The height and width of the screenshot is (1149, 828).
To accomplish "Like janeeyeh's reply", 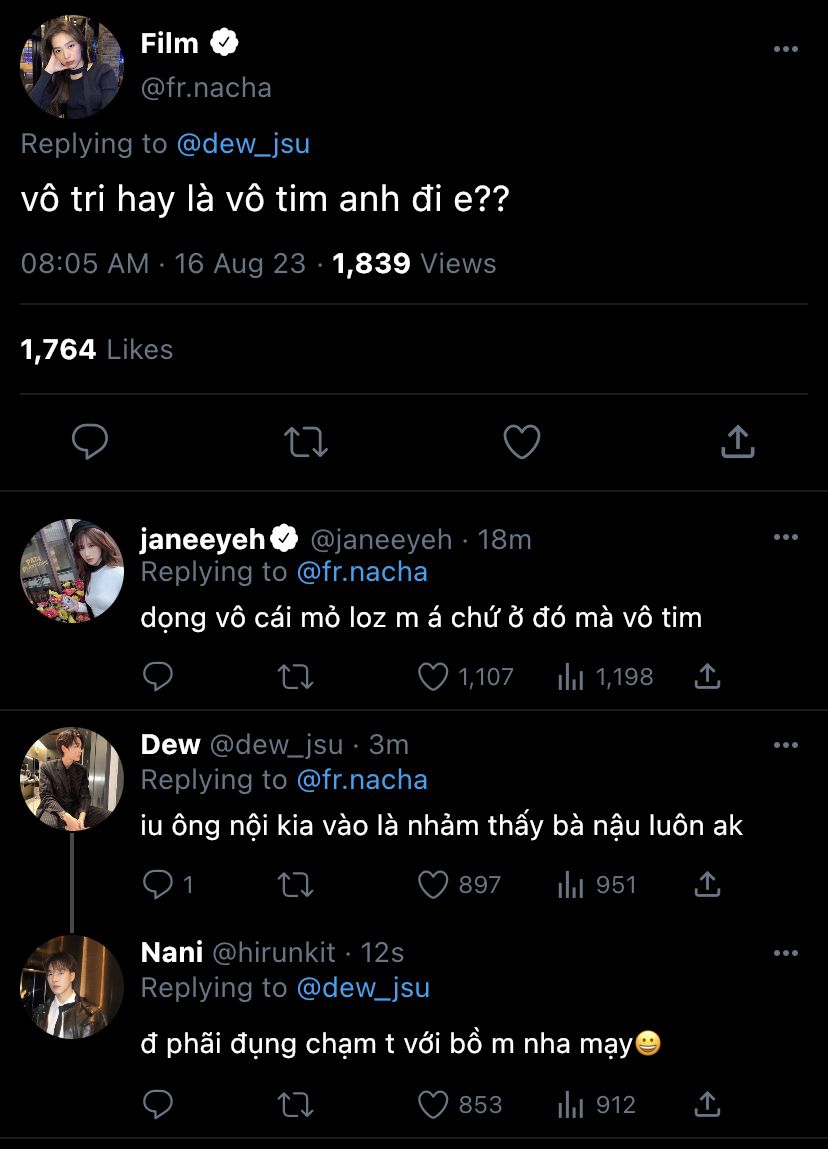I will (433, 677).
